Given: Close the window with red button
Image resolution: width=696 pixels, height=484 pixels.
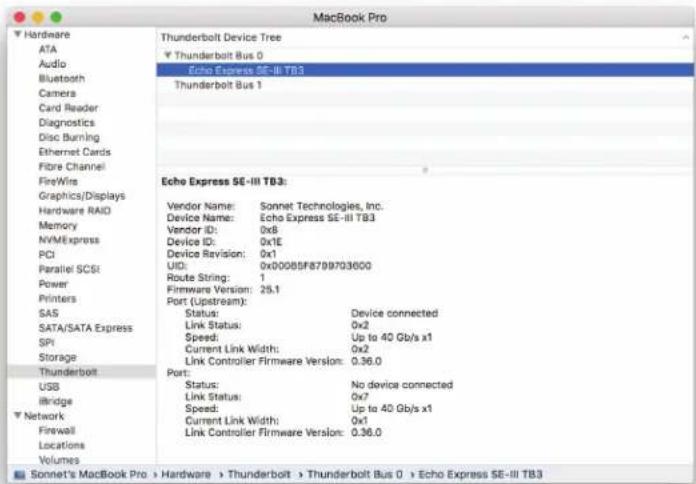Looking at the screenshot, I should (x=20, y=17).
